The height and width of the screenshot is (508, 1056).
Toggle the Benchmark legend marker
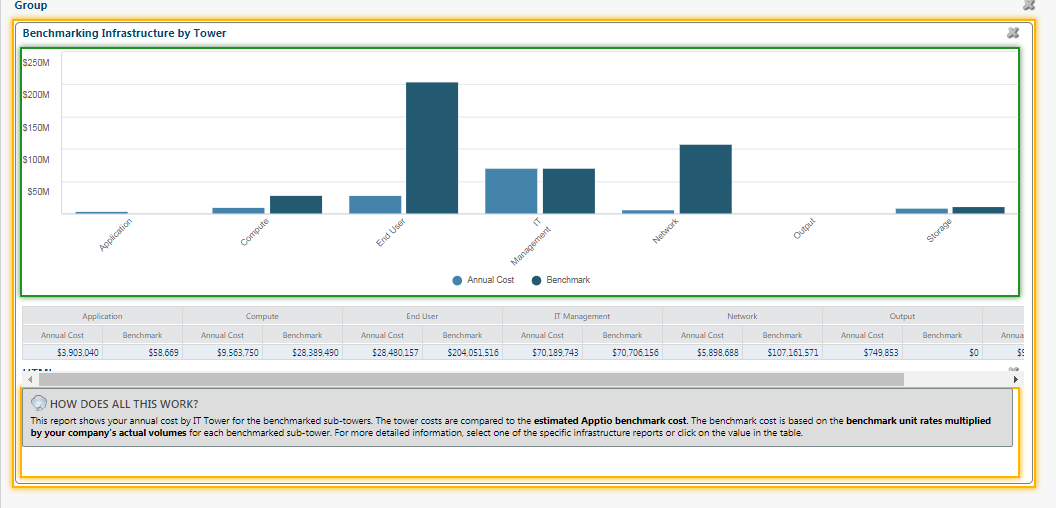click(536, 280)
